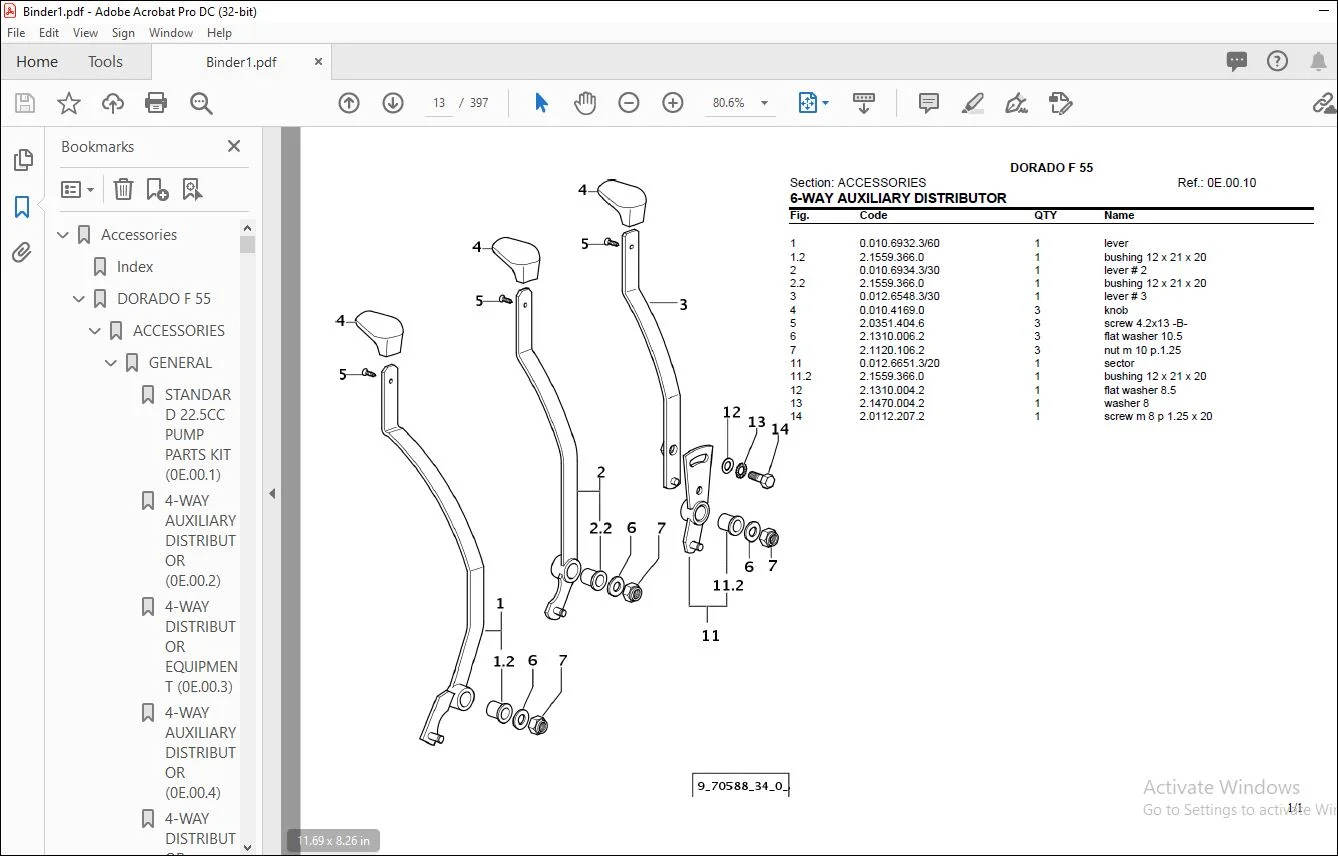Click the page number input field
Screen dimensions: 1338x856
439,103
